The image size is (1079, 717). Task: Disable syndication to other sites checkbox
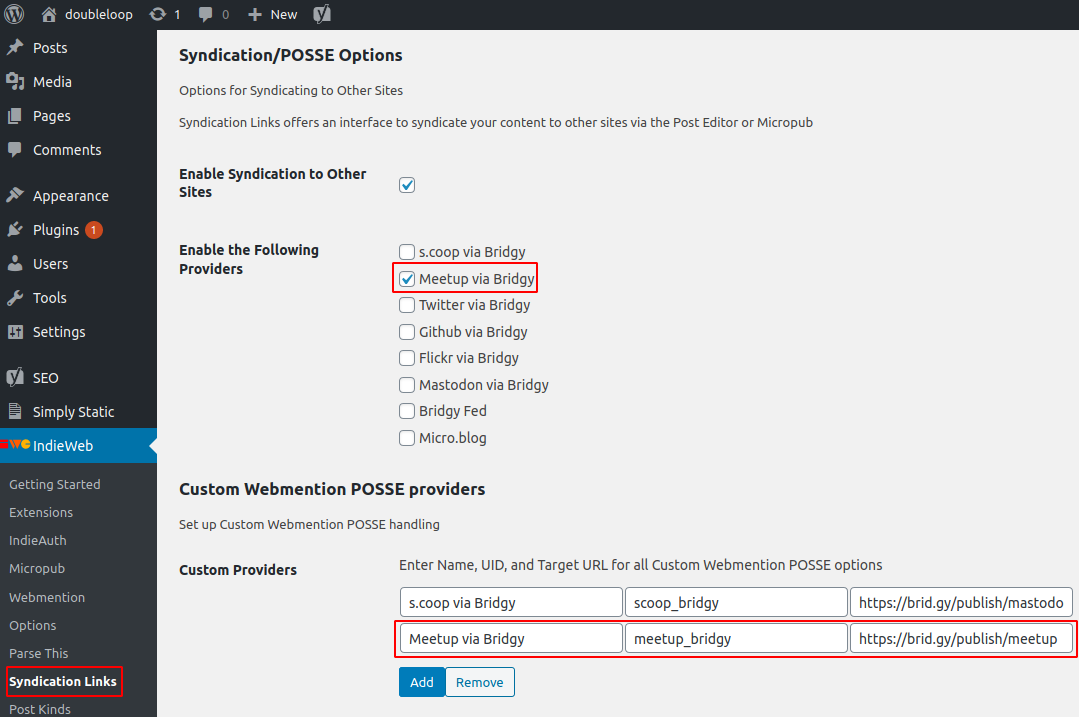[x=407, y=185]
